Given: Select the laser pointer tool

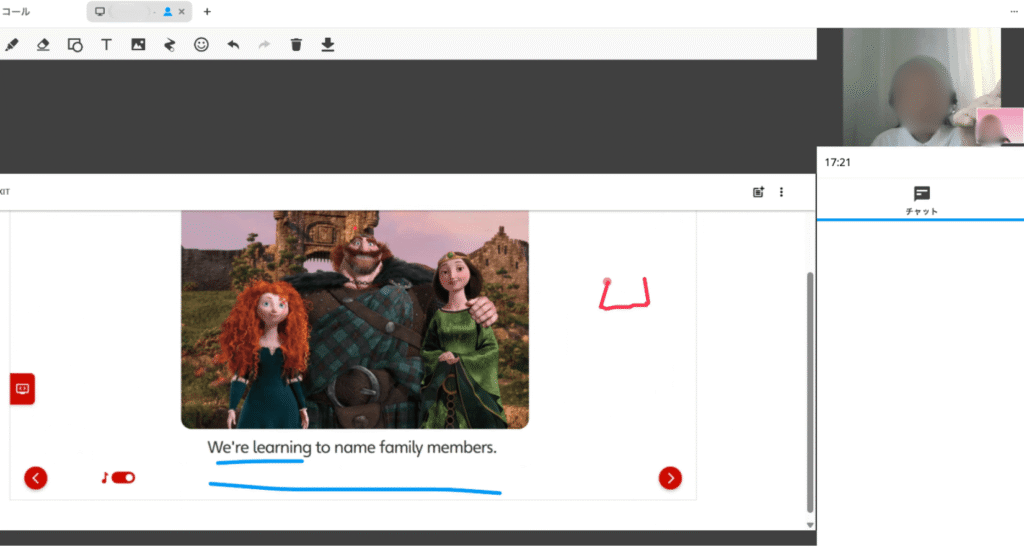Looking at the screenshot, I should pos(169,45).
